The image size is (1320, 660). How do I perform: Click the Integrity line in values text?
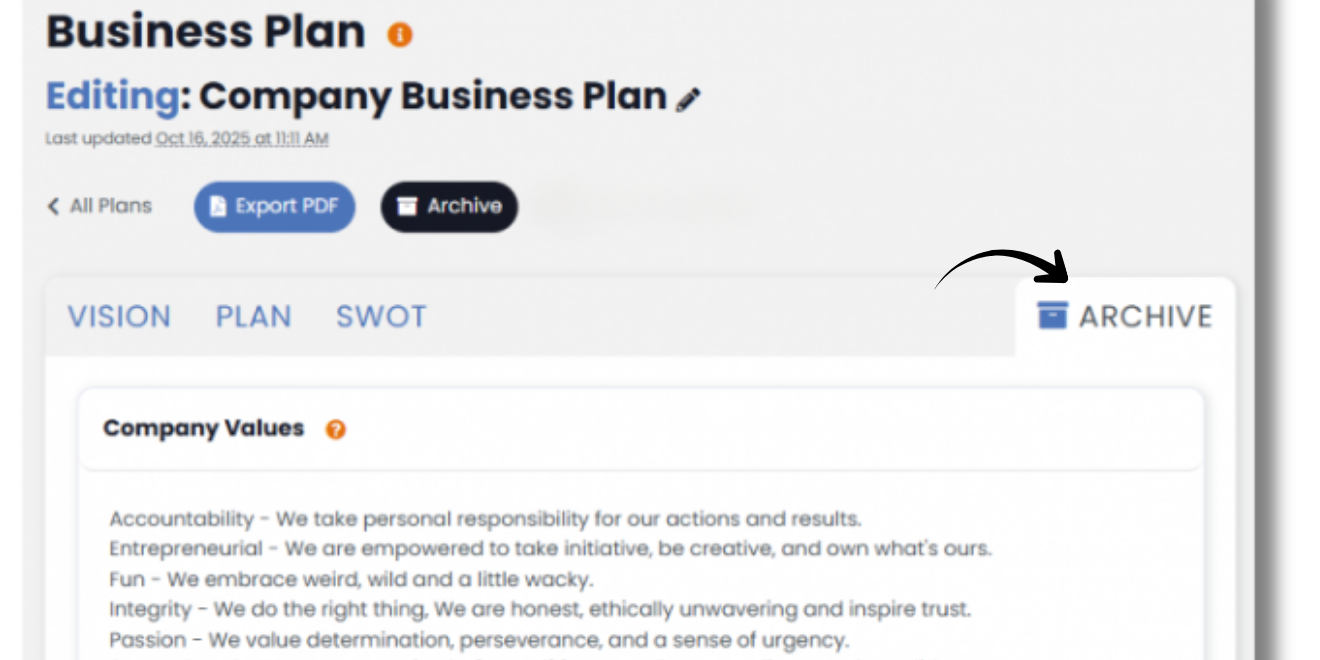tap(540, 609)
